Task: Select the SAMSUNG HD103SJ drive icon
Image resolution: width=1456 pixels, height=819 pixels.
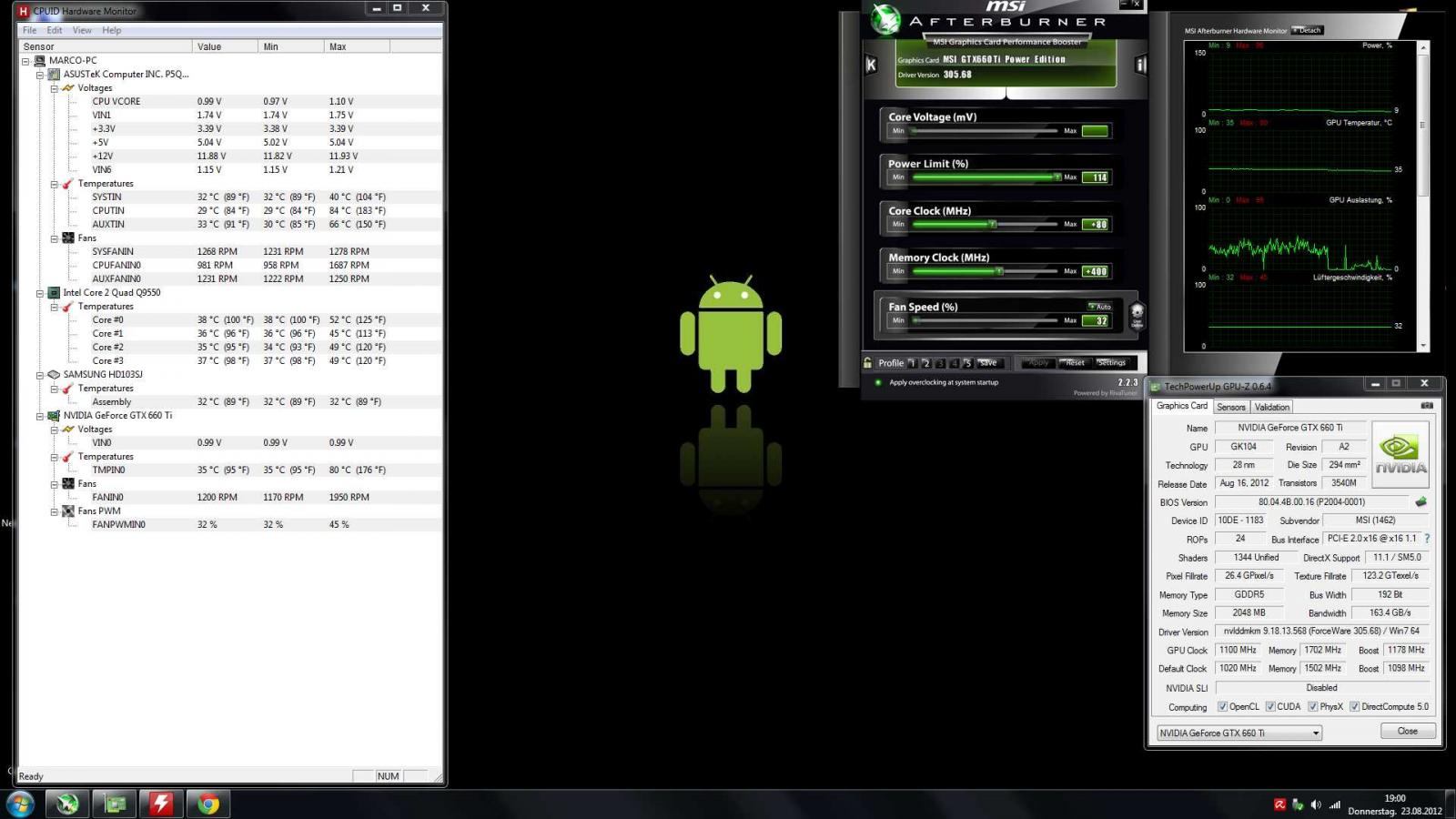Action: (x=54, y=375)
